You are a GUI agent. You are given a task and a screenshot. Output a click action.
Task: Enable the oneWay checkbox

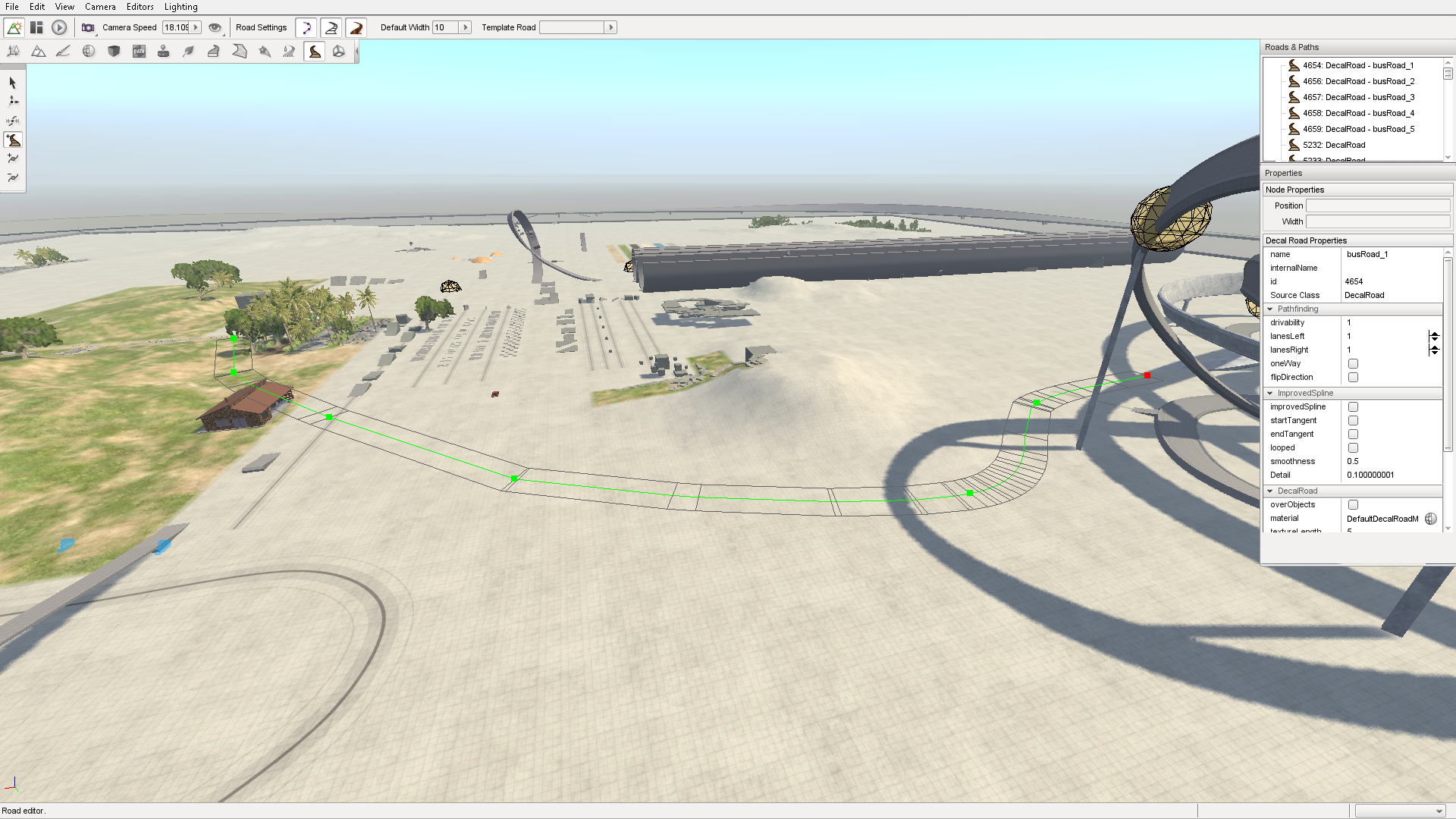pos(1354,364)
